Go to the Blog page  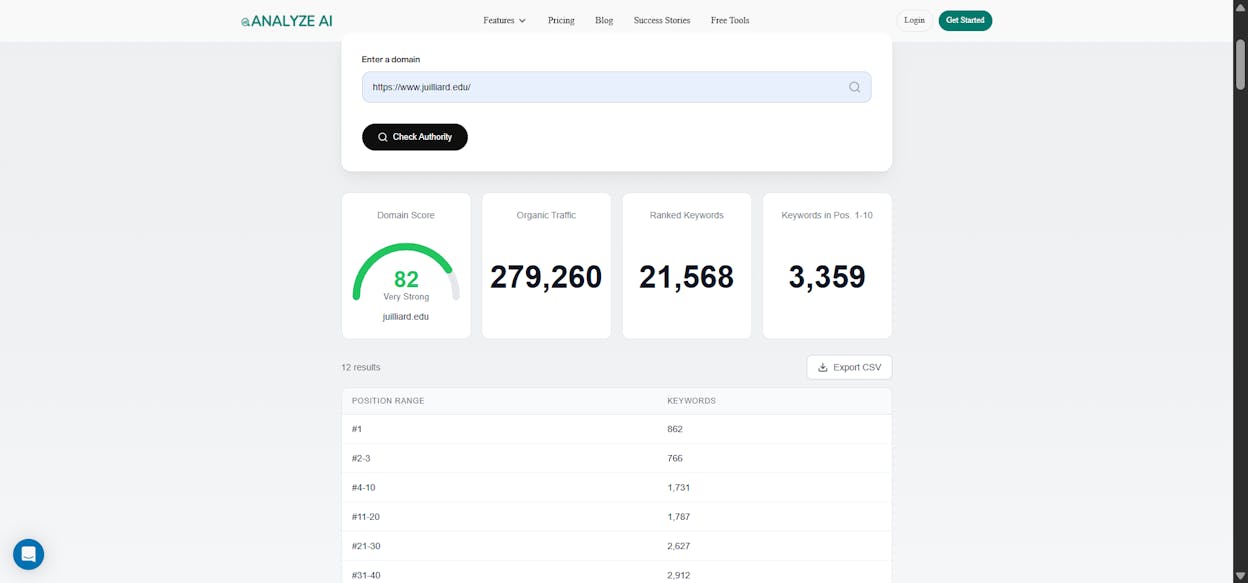tap(604, 20)
